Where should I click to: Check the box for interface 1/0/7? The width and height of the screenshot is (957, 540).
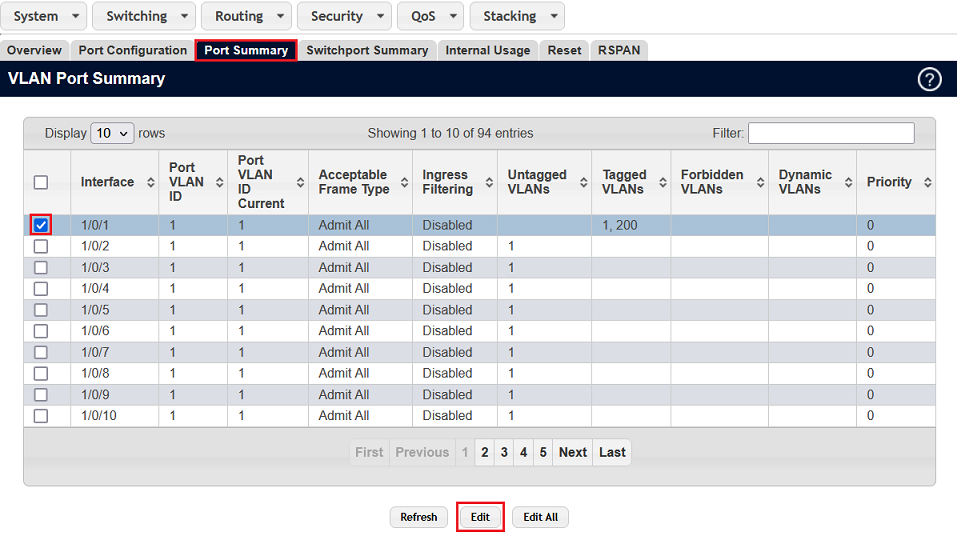[x=41, y=352]
